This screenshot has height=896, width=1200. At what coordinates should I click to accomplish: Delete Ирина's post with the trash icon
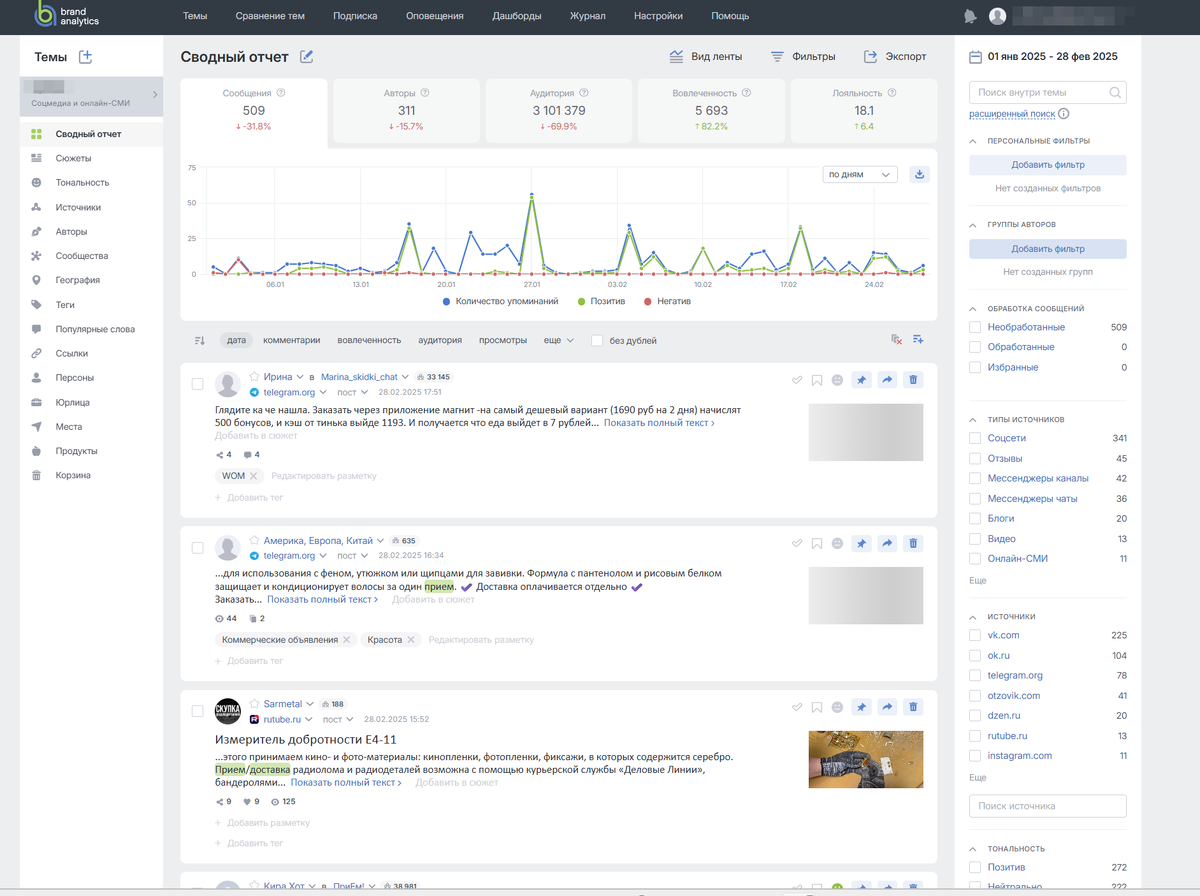click(x=913, y=379)
